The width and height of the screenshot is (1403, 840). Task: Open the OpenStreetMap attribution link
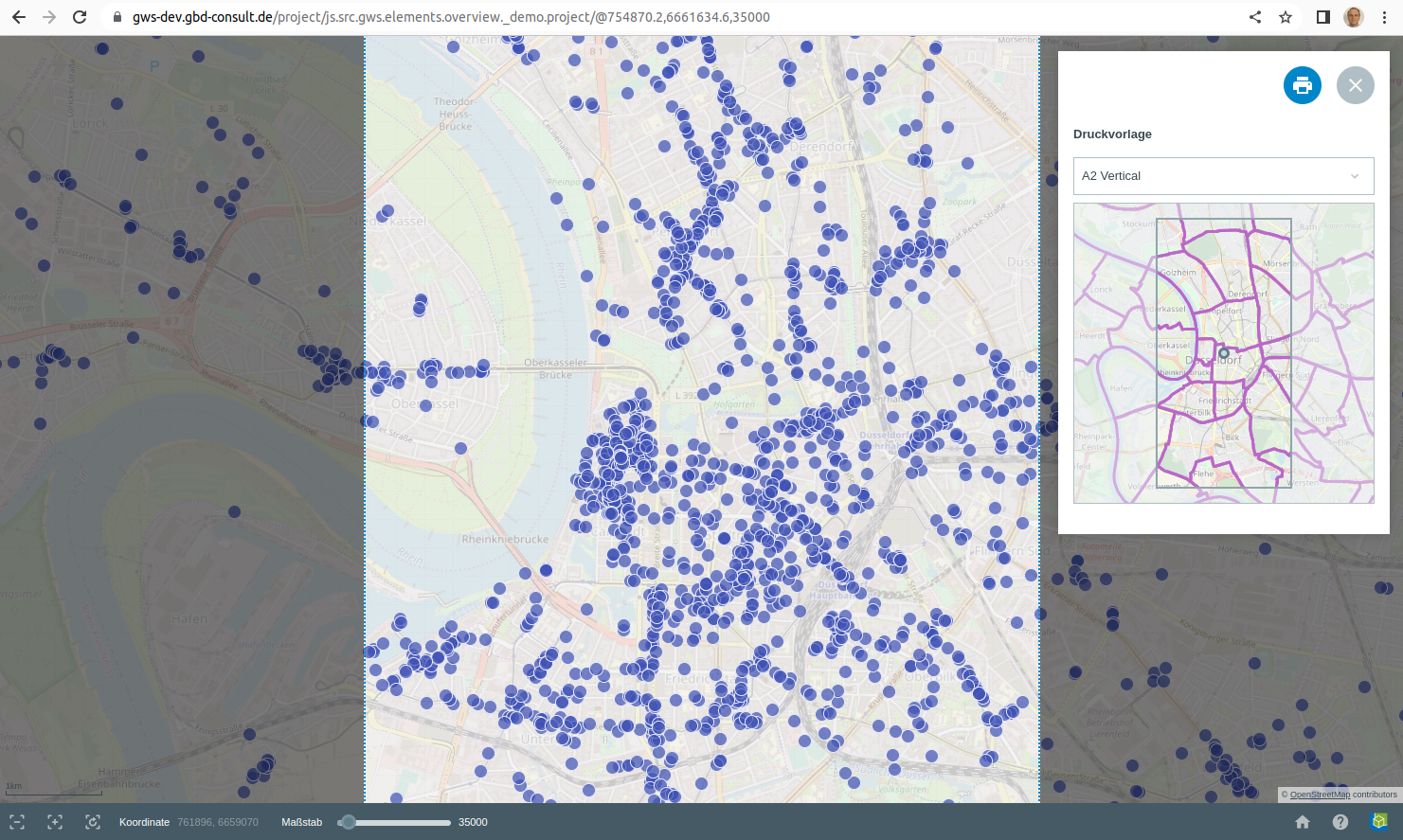1319,795
